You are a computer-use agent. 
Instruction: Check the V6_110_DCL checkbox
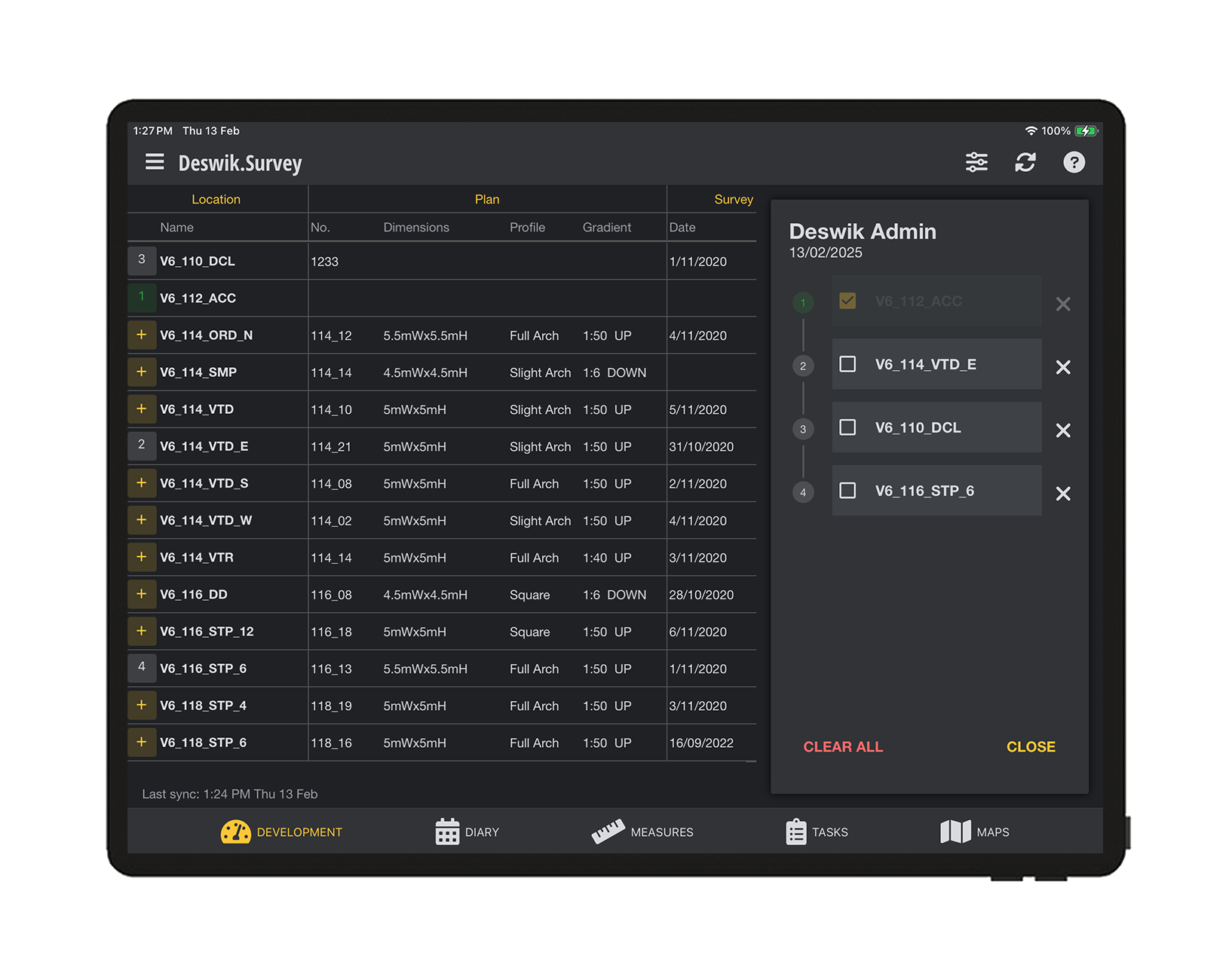point(847,427)
